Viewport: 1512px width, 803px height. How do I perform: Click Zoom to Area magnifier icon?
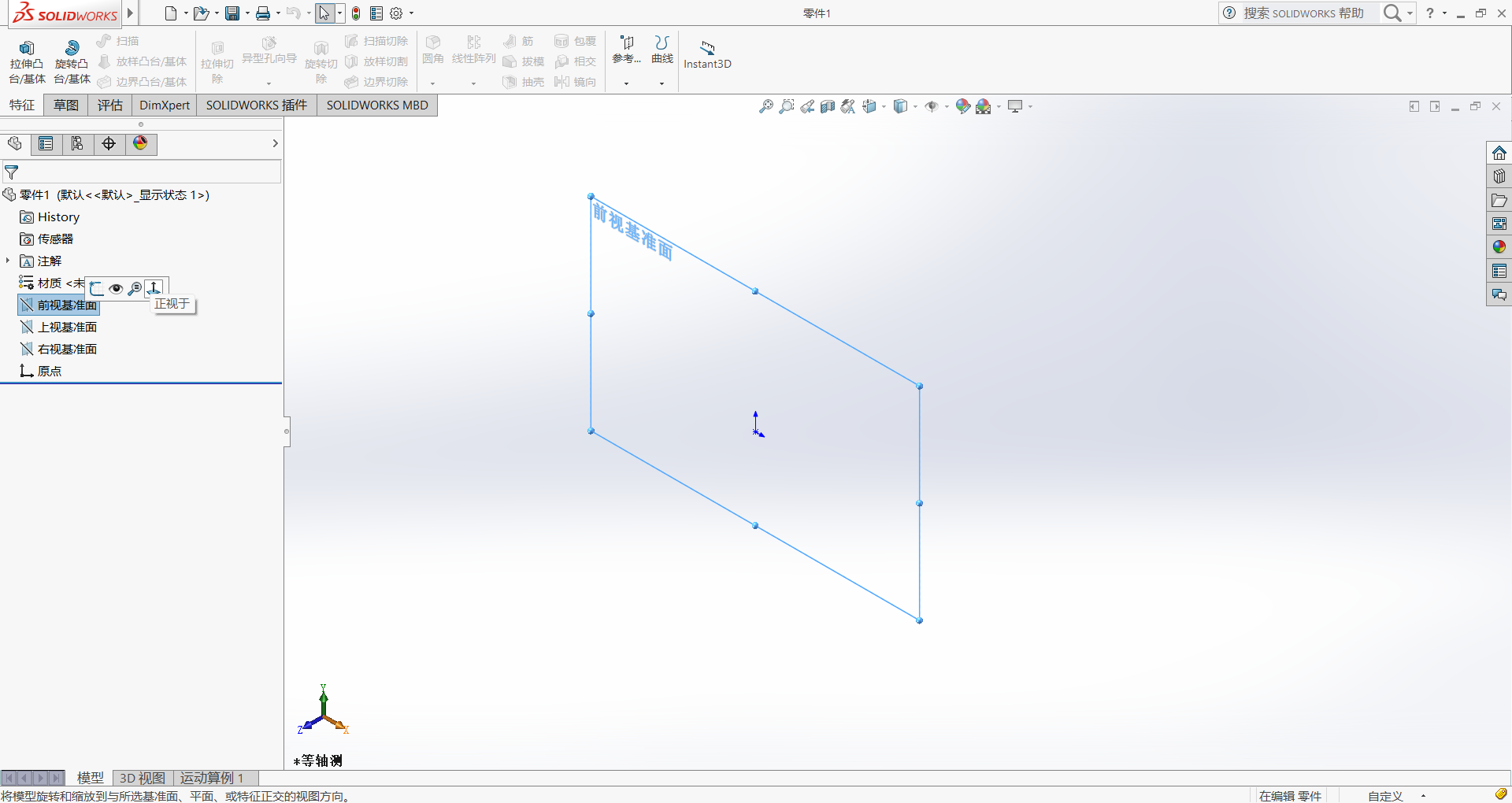point(786,106)
